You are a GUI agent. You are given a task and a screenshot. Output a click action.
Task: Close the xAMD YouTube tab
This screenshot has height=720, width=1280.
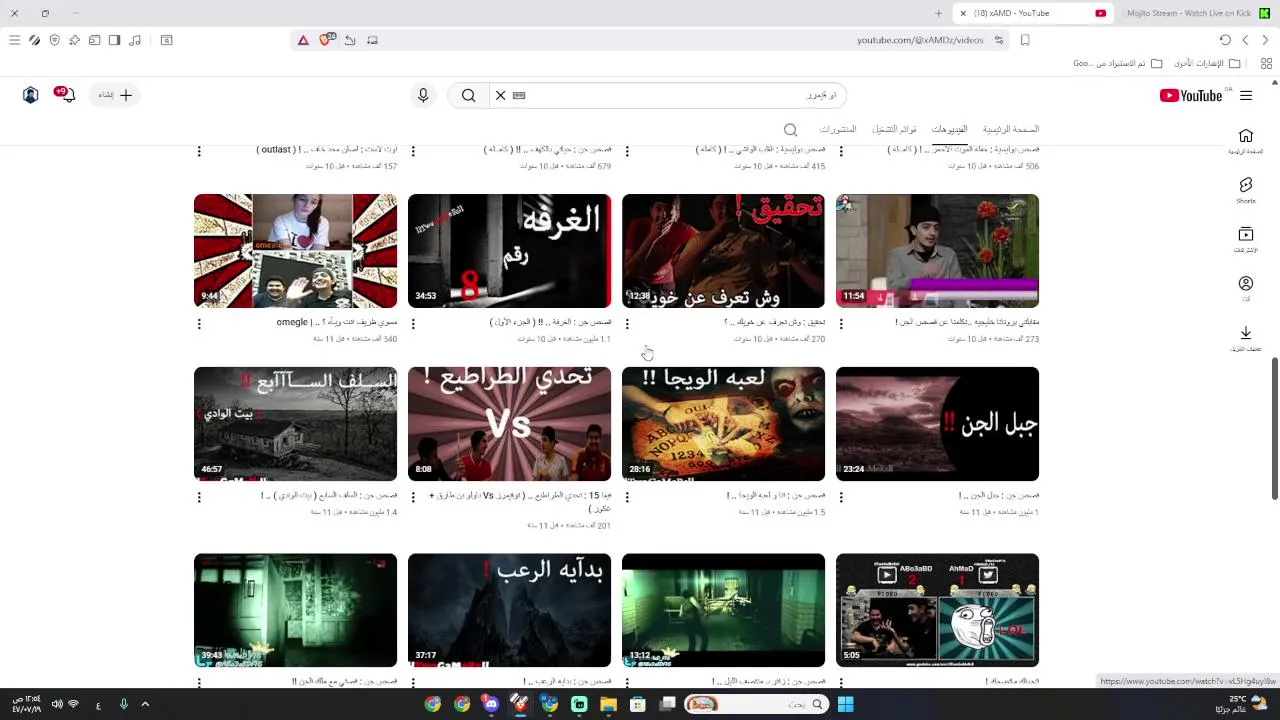click(x=963, y=13)
